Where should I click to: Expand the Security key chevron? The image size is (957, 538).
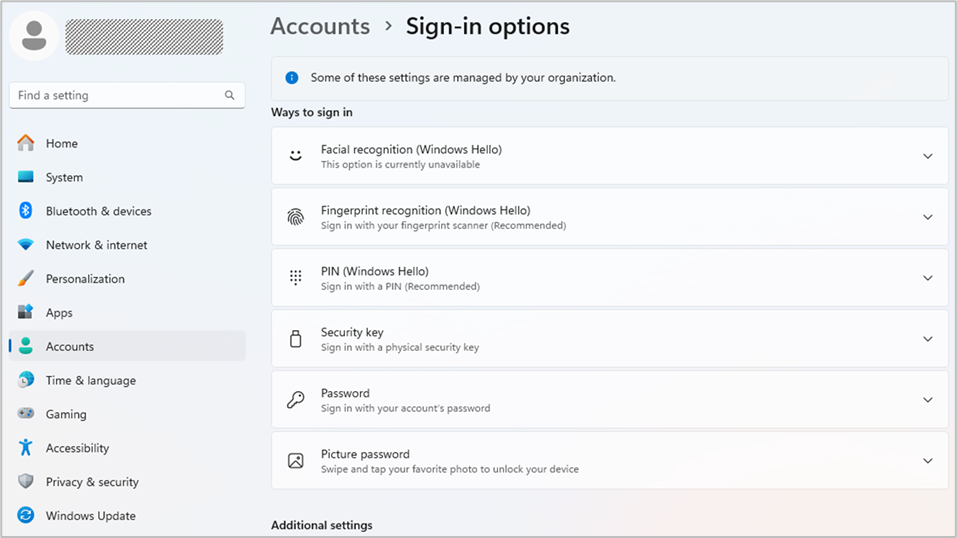click(927, 339)
